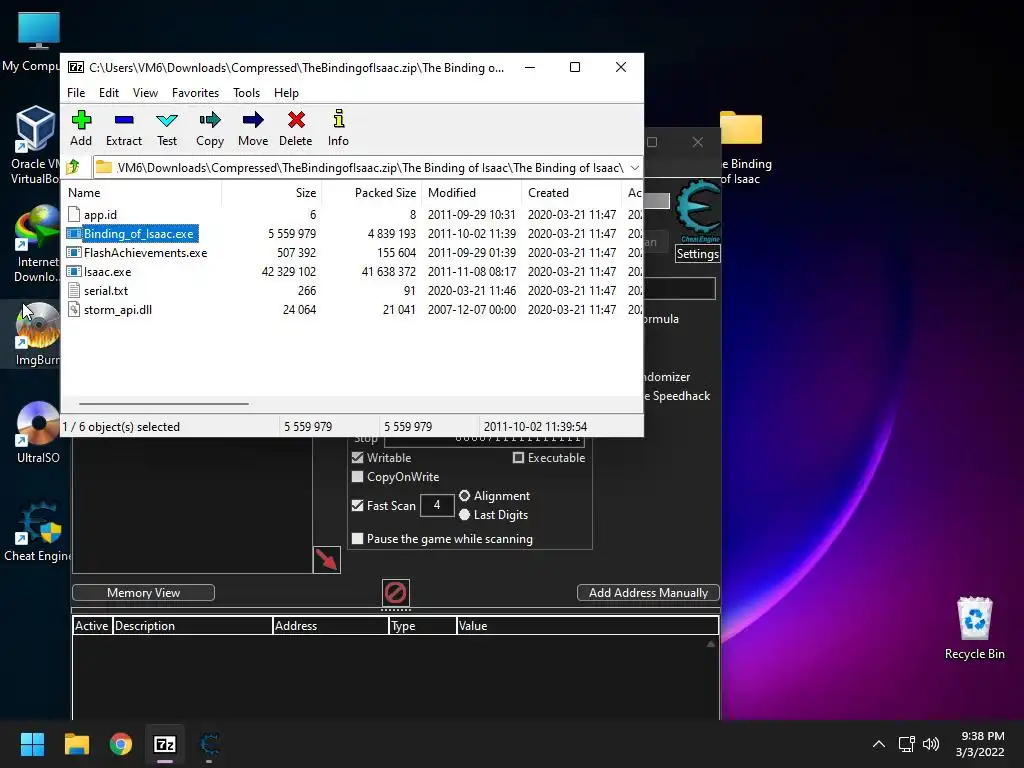Click the Cheat Engine logo
This screenshot has height=768, width=1024.
pyautogui.click(x=698, y=210)
